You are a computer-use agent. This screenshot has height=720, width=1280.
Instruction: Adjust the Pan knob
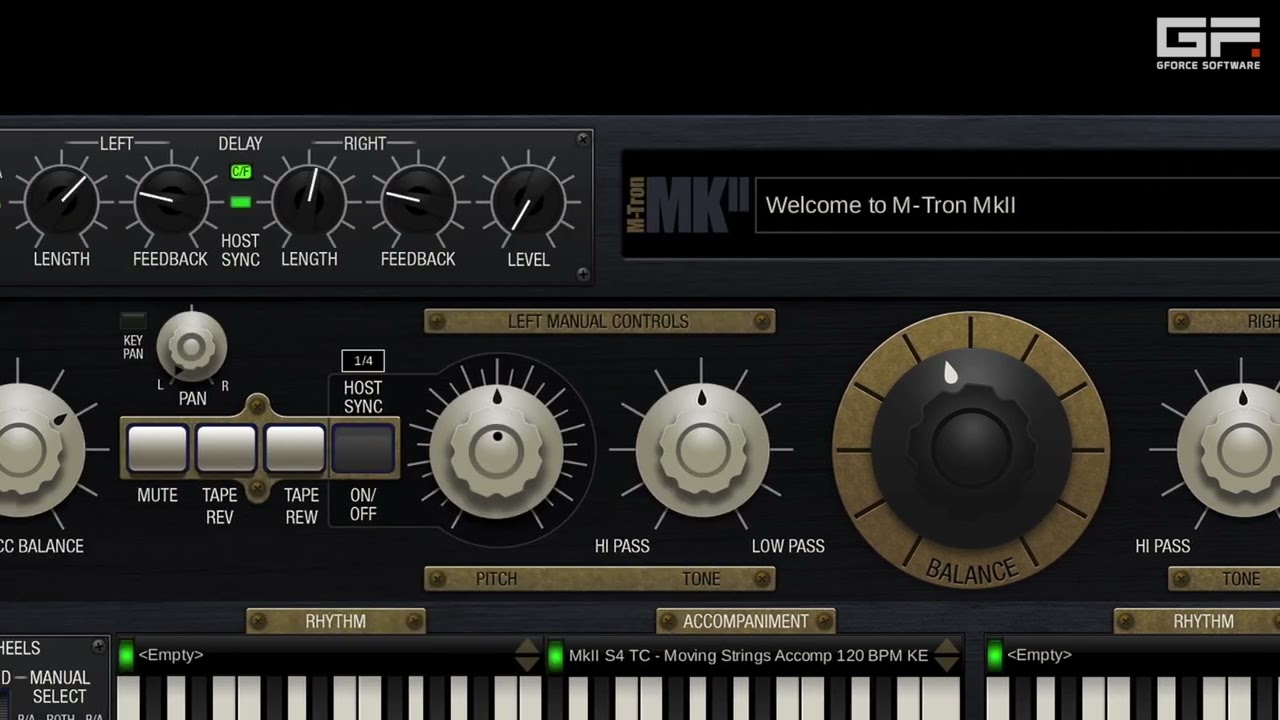tap(192, 347)
